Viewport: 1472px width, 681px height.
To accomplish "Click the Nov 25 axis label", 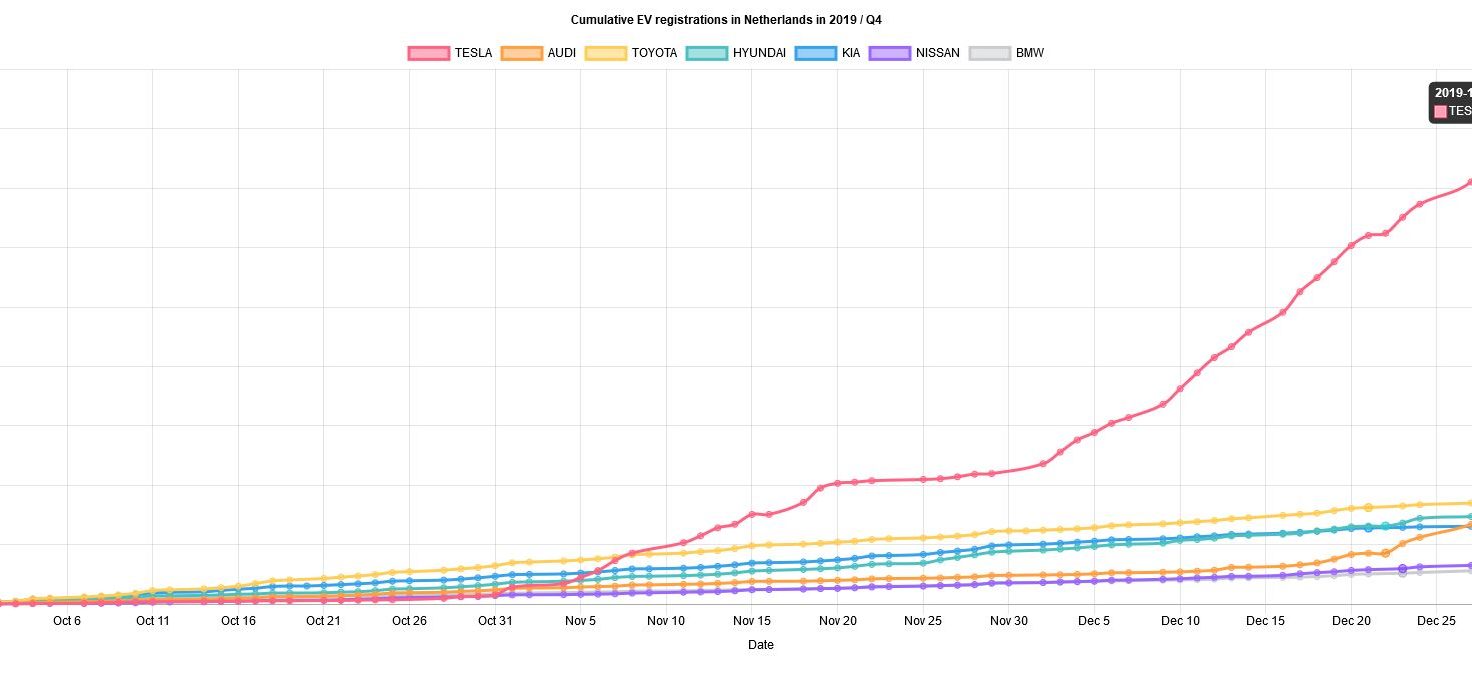I will click(923, 621).
